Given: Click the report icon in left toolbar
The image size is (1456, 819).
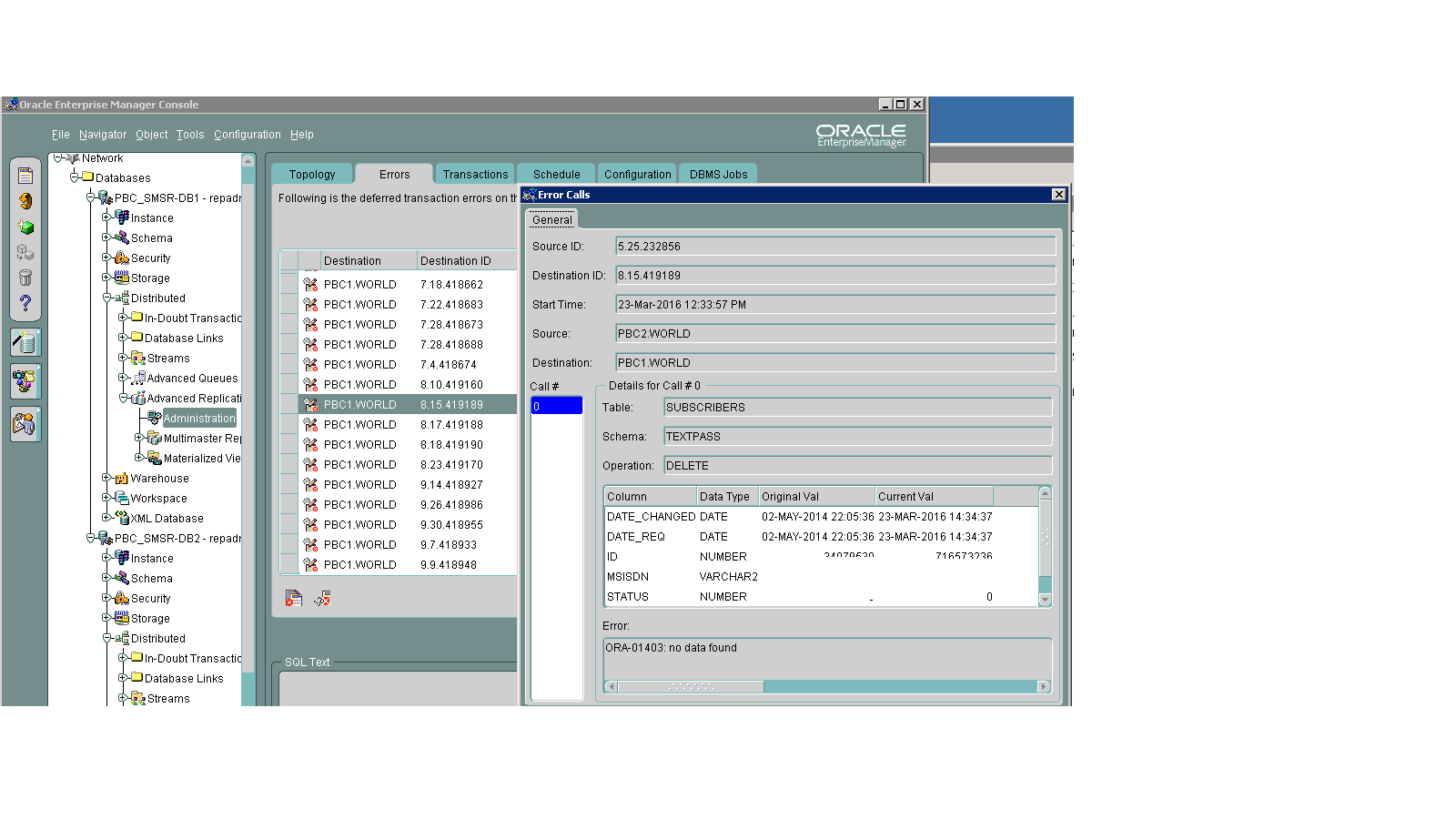Looking at the screenshot, I should [x=25, y=177].
